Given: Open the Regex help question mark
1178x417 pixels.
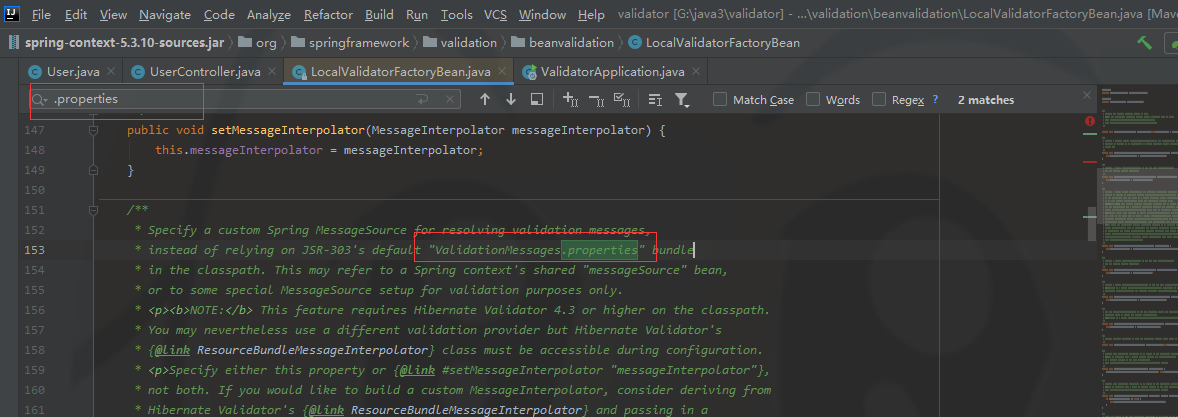Looking at the screenshot, I should tap(935, 99).
